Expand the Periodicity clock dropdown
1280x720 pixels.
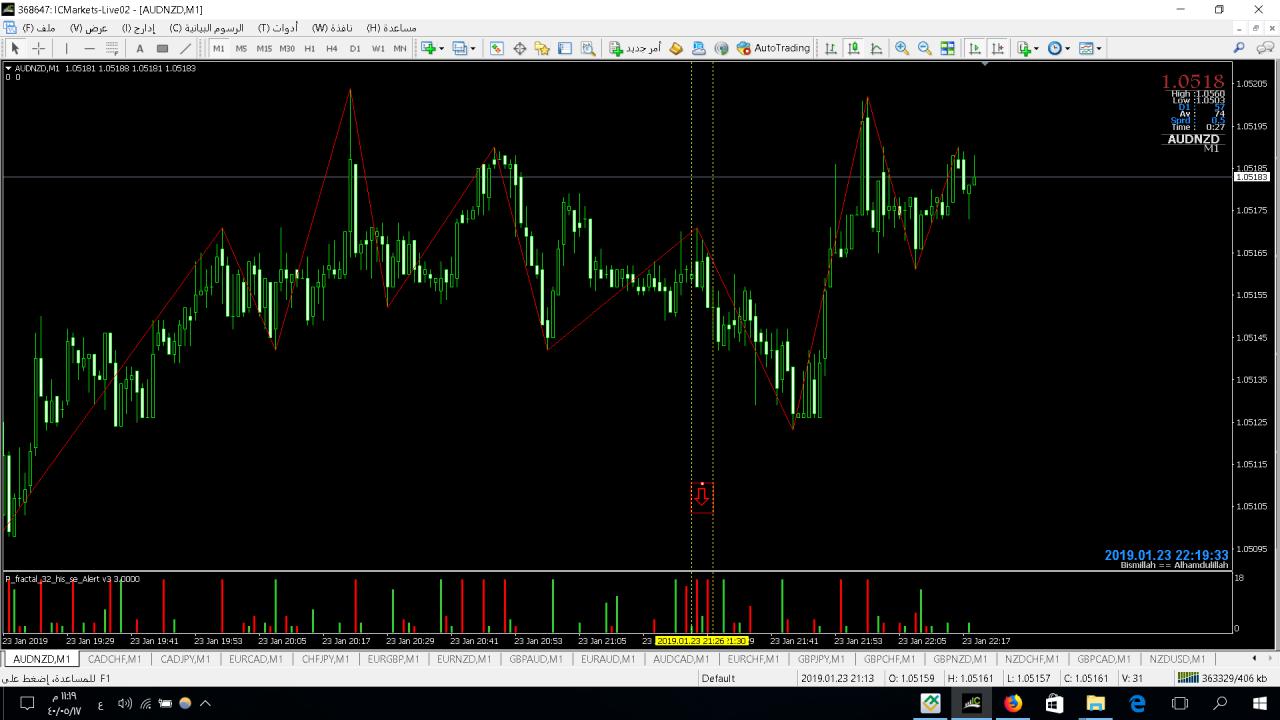point(1067,48)
